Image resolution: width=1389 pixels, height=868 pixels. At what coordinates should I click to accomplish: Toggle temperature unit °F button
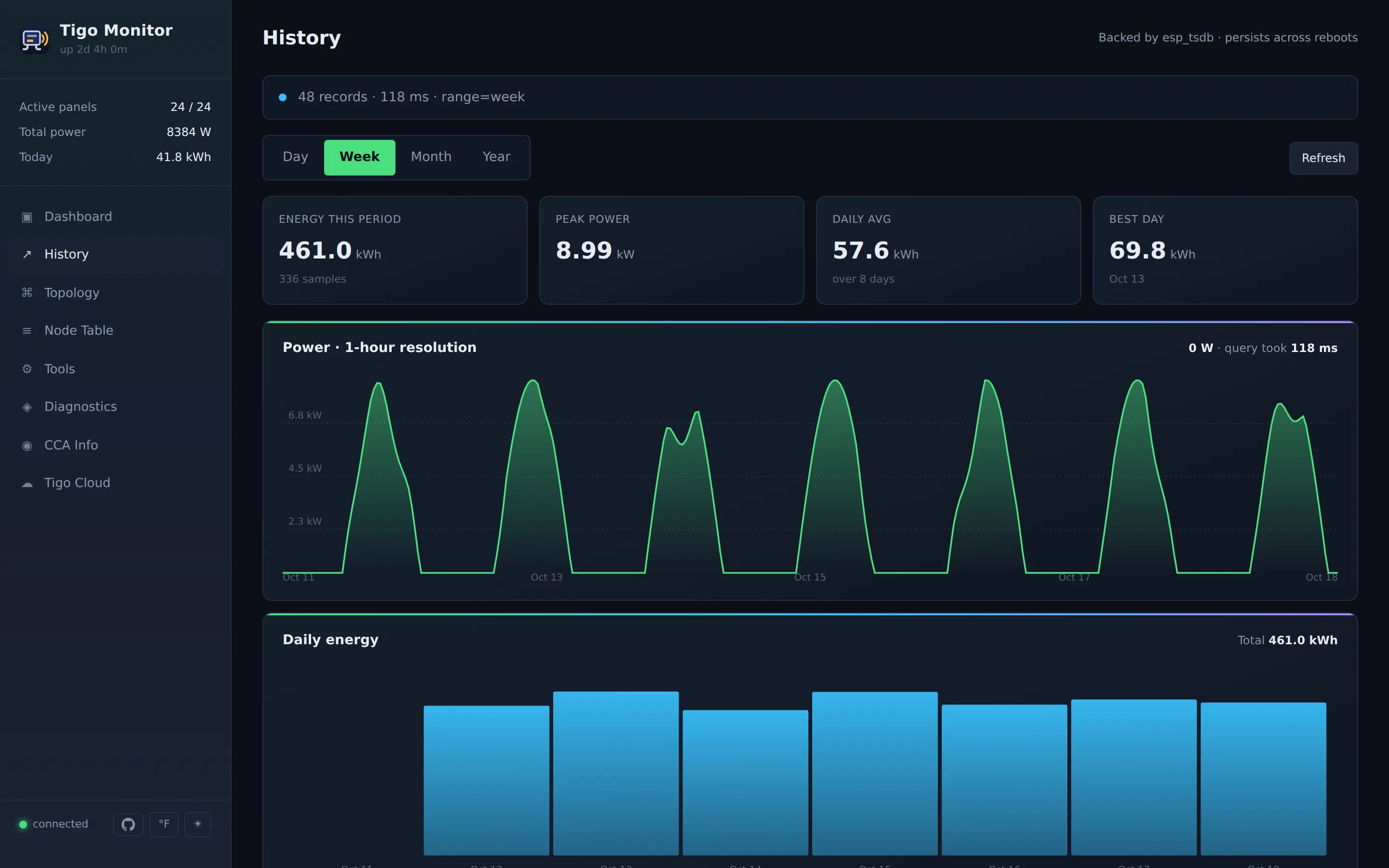pyautogui.click(x=164, y=825)
